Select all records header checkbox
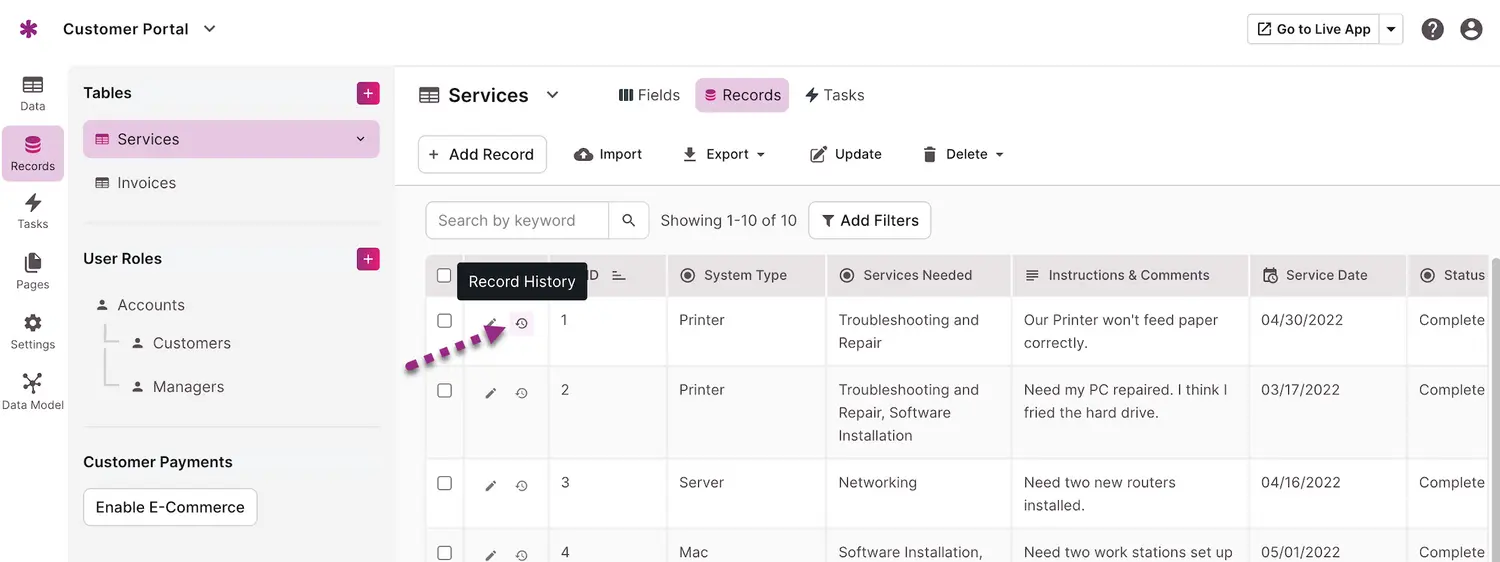 (445, 276)
